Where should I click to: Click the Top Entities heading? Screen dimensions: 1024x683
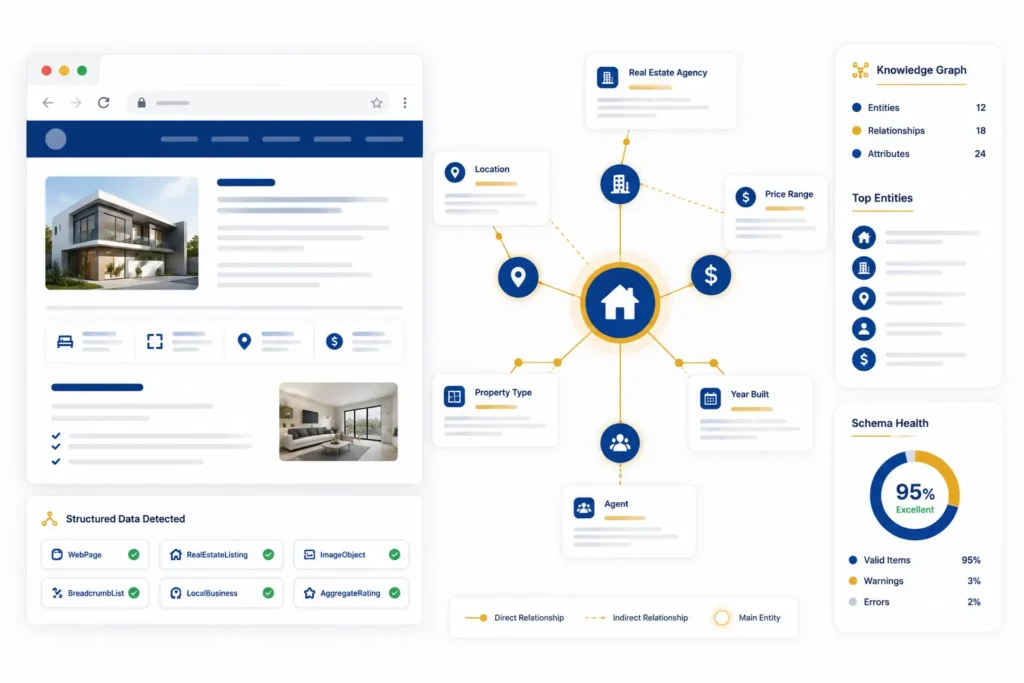tap(882, 198)
